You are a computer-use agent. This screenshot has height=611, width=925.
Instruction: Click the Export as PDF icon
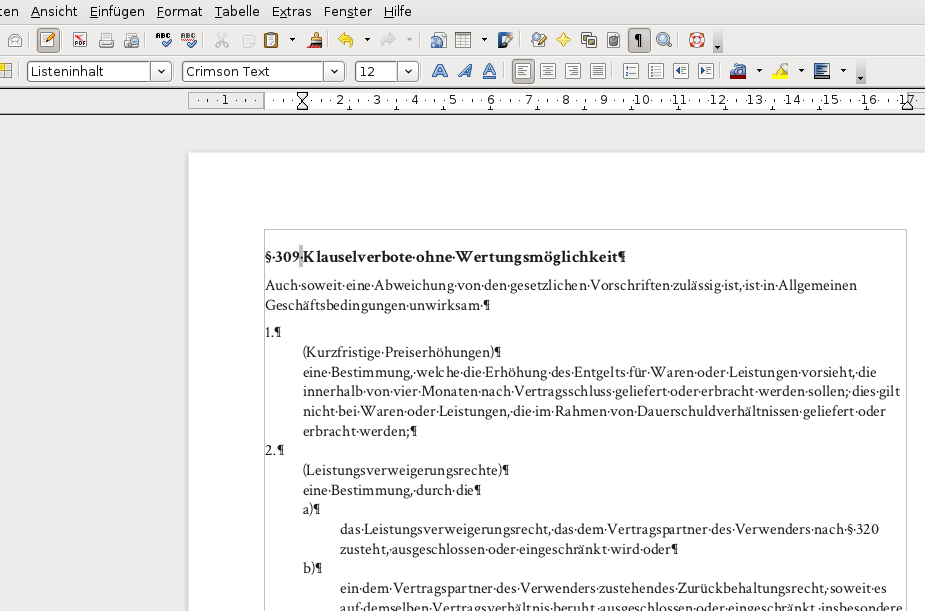[x=79, y=40]
